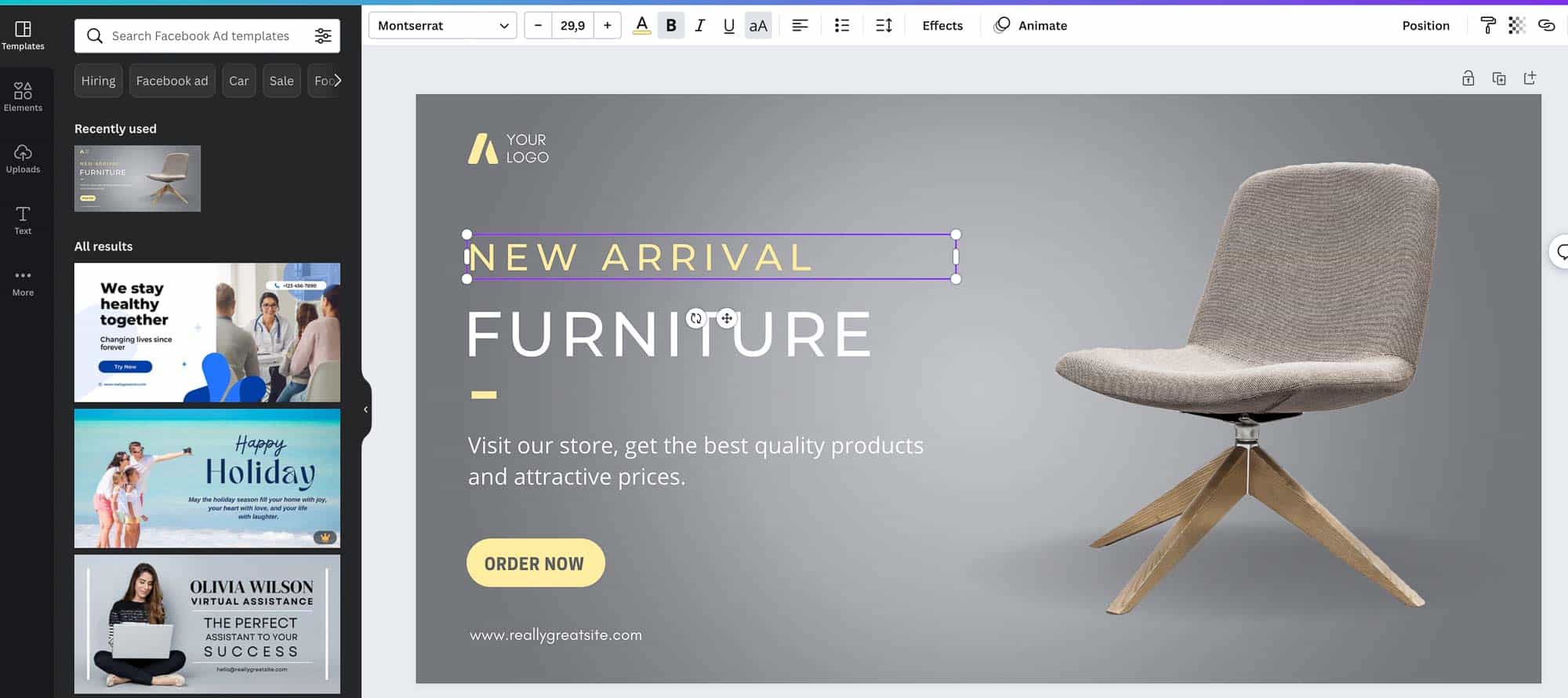1568x698 pixels.
Task: Toggle bold formatting
Action: click(671, 26)
